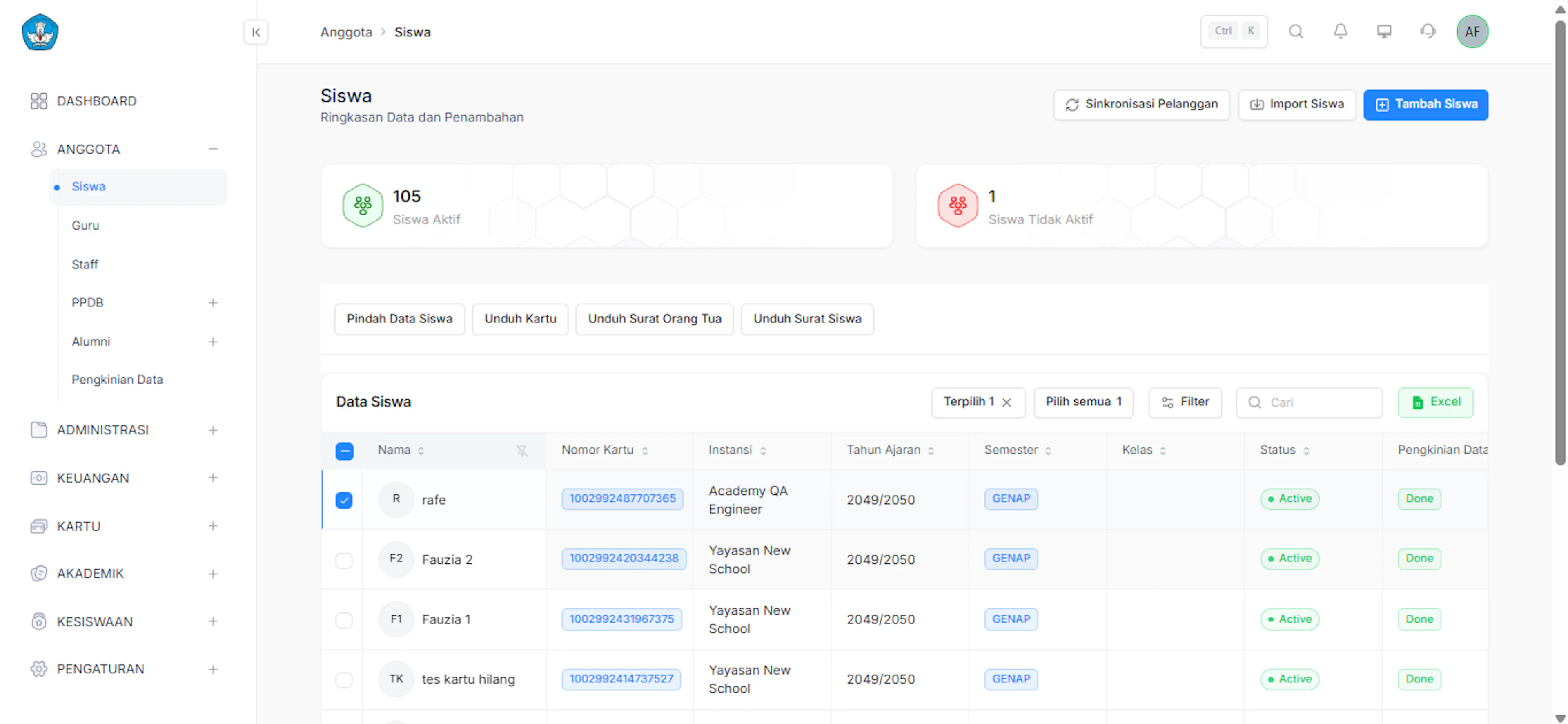This screenshot has height=724, width=1568.
Task: Click Unduh Surat Siswa button
Action: pyautogui.click(x=807, y=319)
